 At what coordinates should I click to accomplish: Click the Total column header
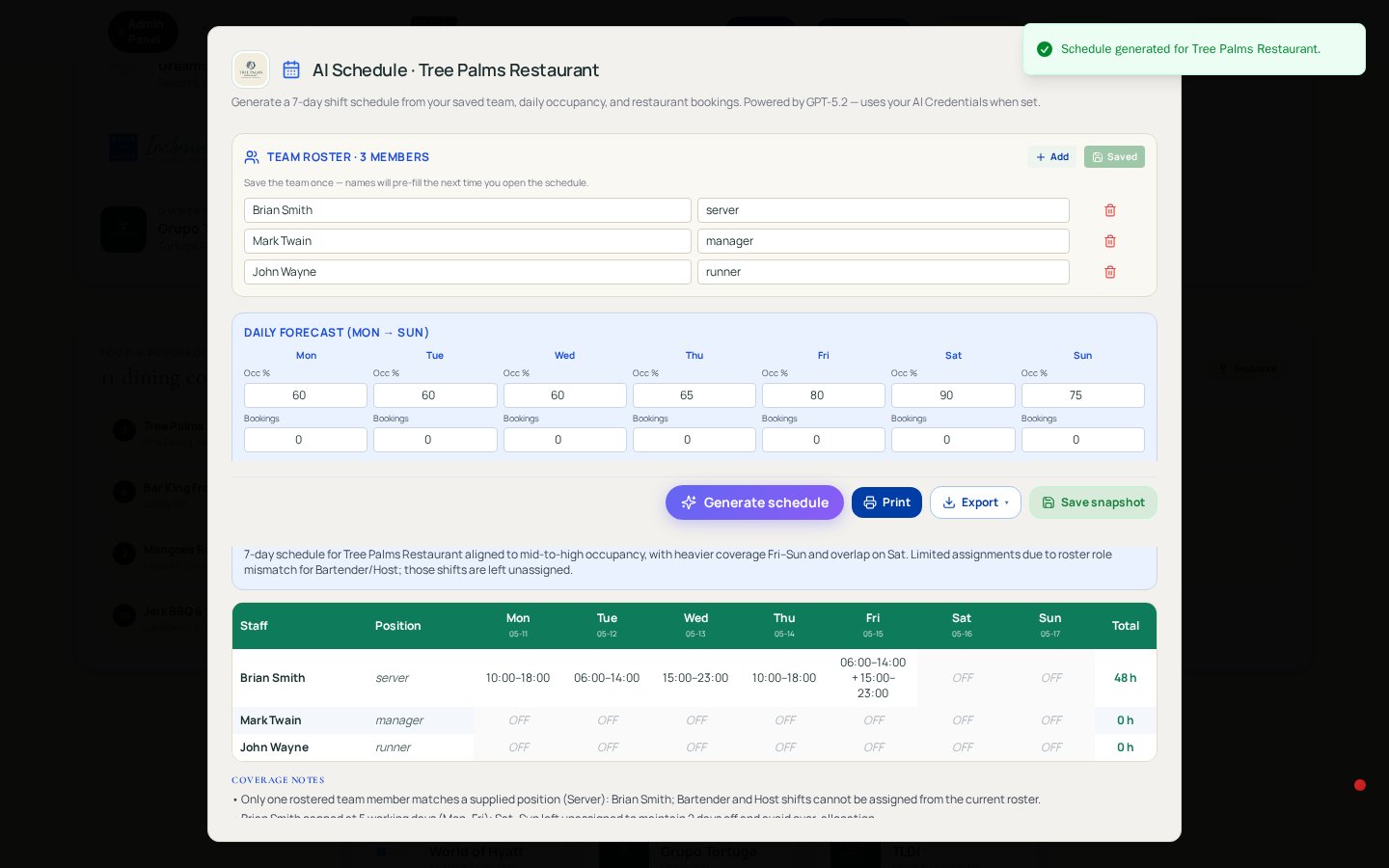point(1126,626)
